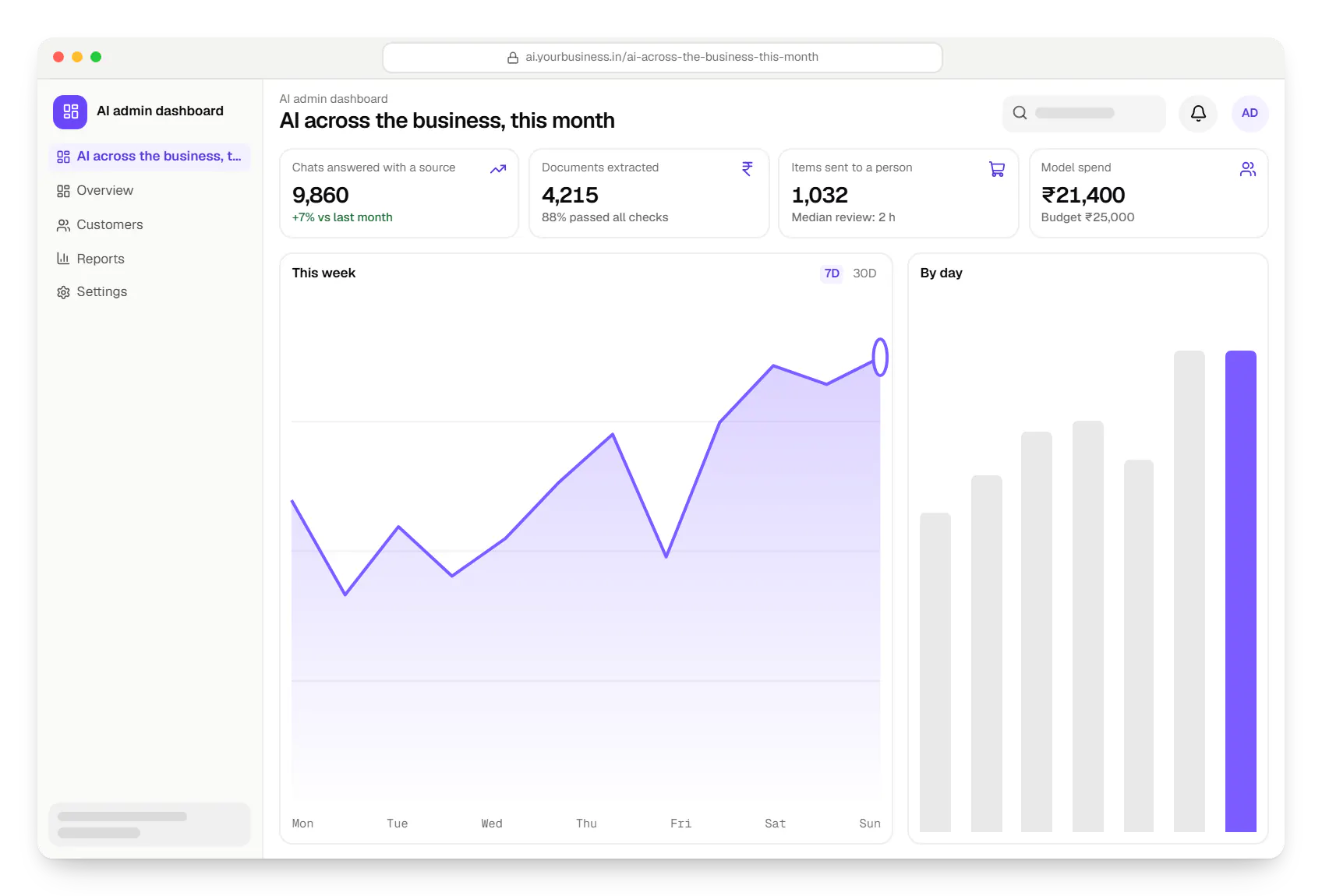Click '+7% vs last month' text
Image resolution: width=1322 pixels, height=896 pixels.
click(342, 217)
